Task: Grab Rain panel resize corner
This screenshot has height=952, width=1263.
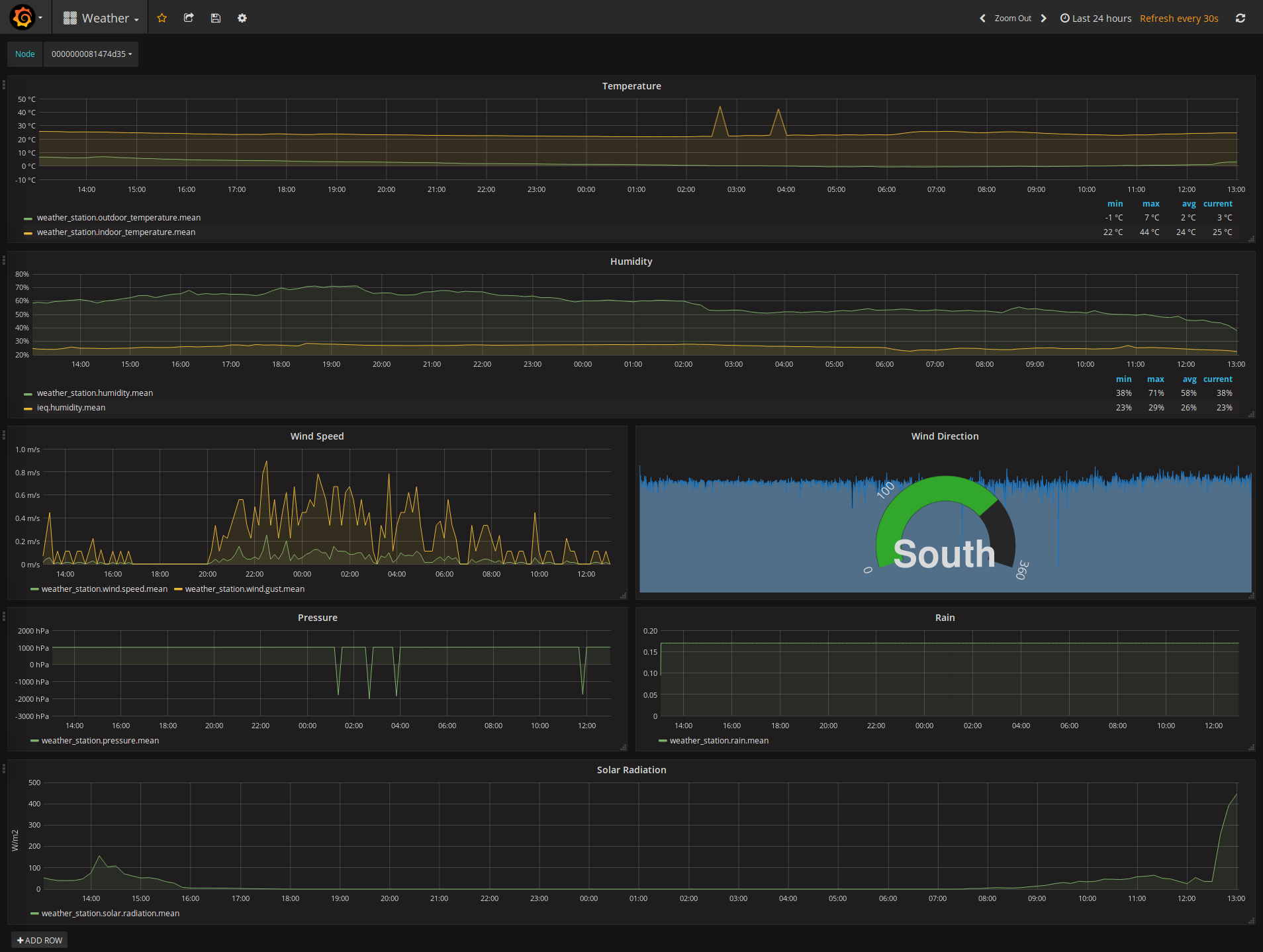Action: (x=1251, y=747)
